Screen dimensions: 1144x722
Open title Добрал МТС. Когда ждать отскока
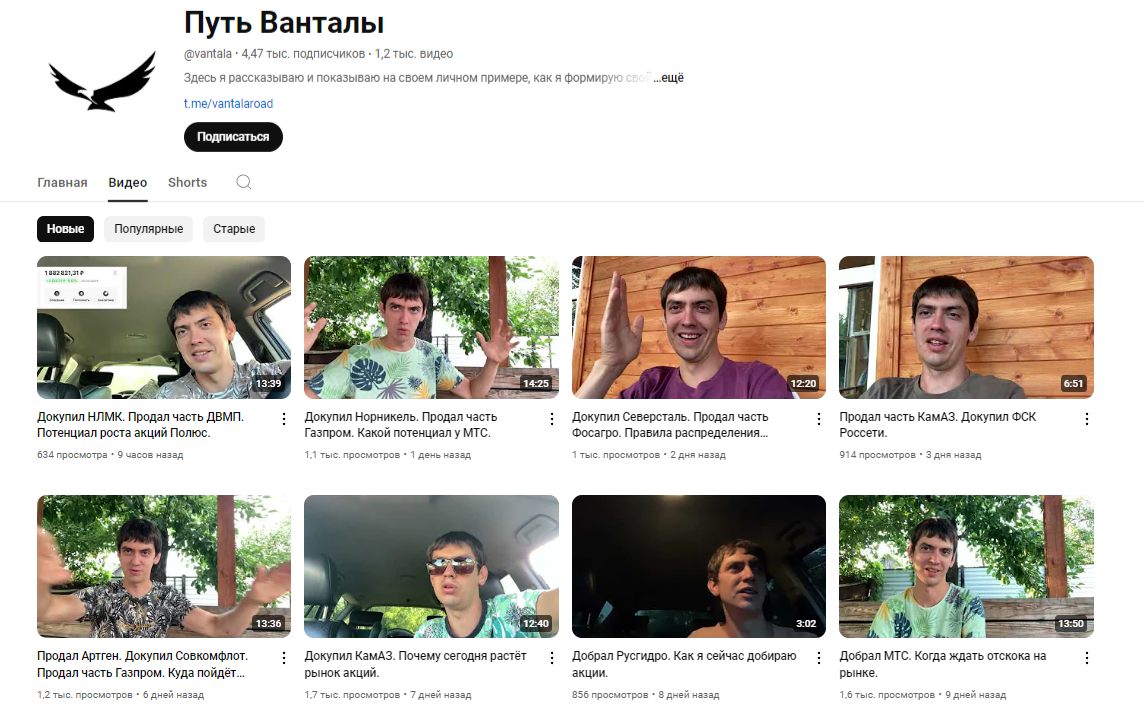(x=943, y=664)
